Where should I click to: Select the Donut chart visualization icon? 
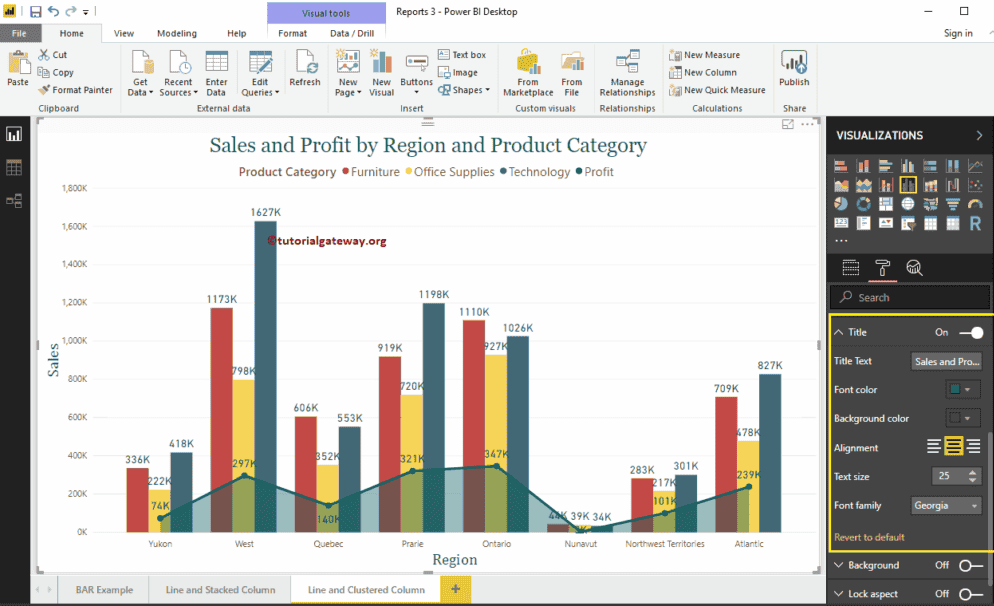point(863,203)
